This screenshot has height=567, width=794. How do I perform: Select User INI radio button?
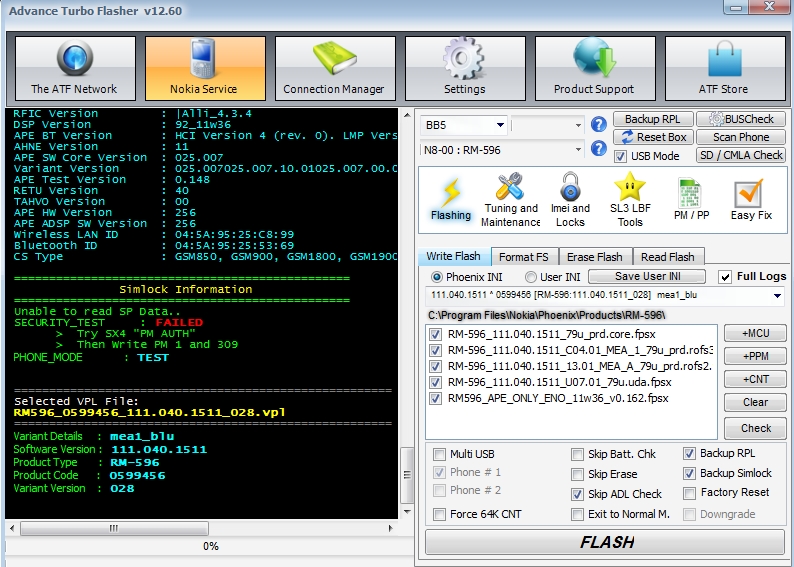530,277
